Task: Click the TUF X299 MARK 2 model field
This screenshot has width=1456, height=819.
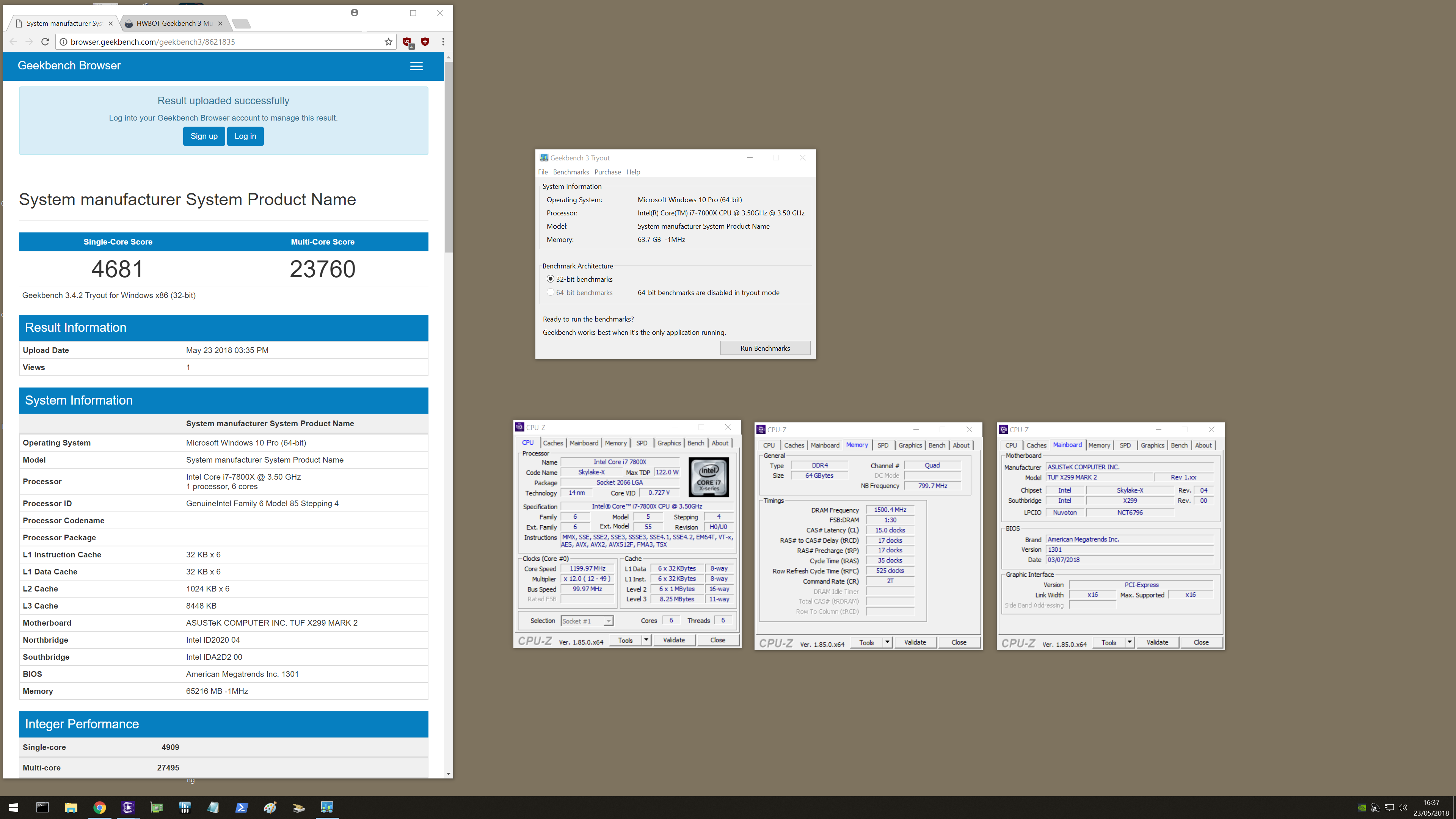Action: pyautogui.click(x=1099, y=478)
